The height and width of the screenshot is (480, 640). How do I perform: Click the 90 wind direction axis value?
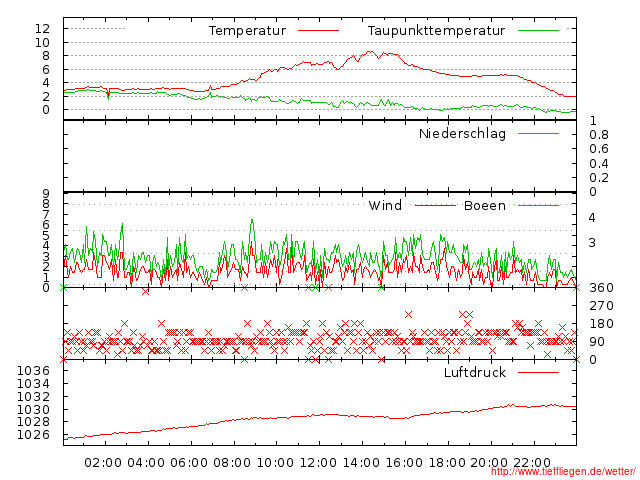tap(597, 342)
